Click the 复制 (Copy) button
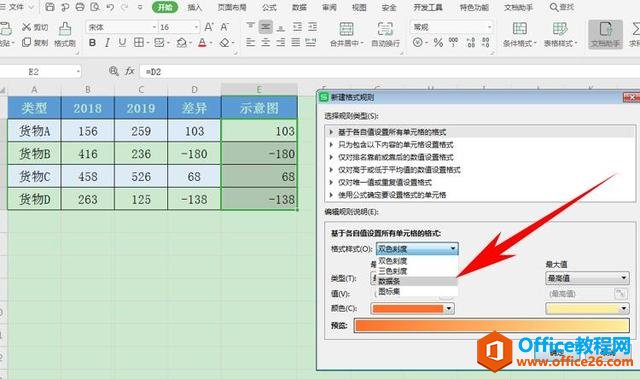This screenshot has height=379, width=640. pyautogui.click(x=35, y=42)
